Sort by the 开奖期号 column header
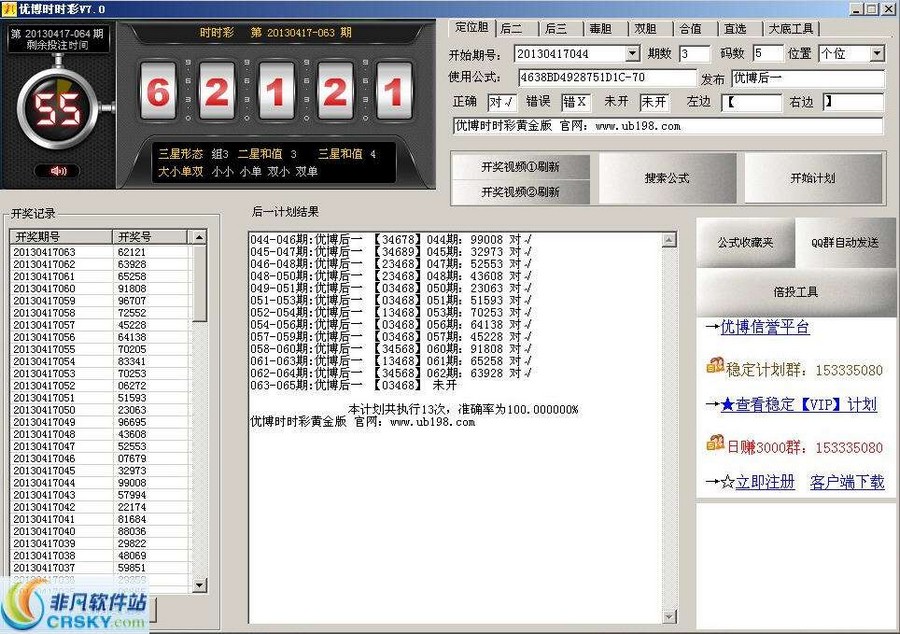This screenshot has width=900, height=634. click(61, 237)
